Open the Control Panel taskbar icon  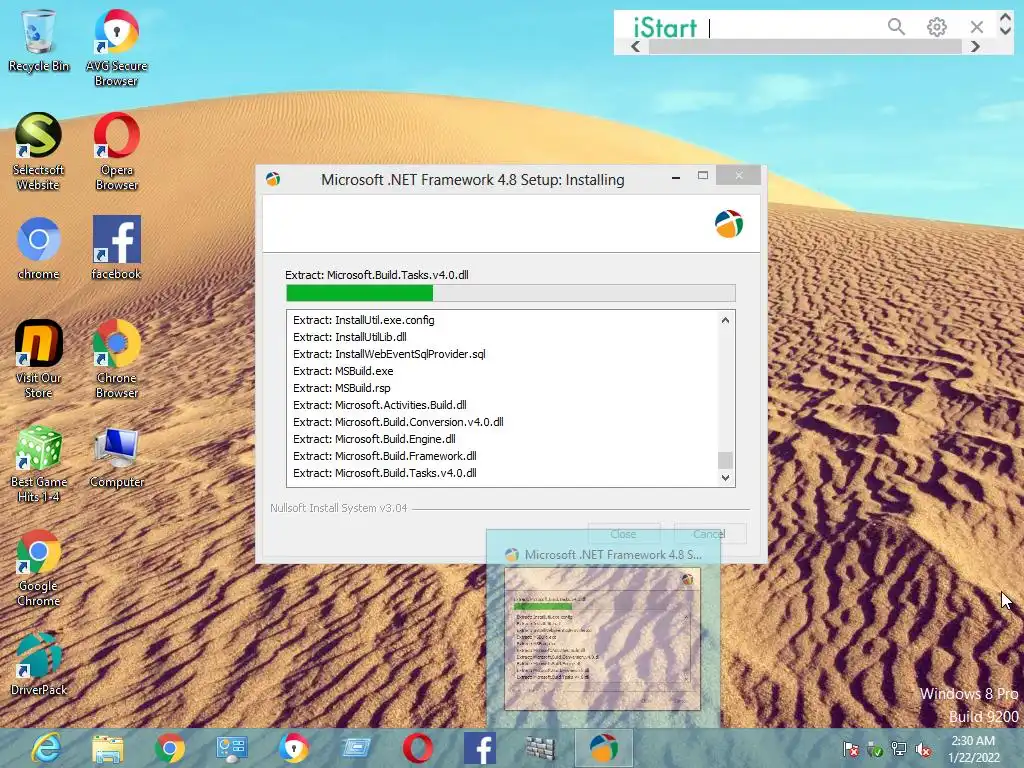pyautogui.click(x=231, y=748)
